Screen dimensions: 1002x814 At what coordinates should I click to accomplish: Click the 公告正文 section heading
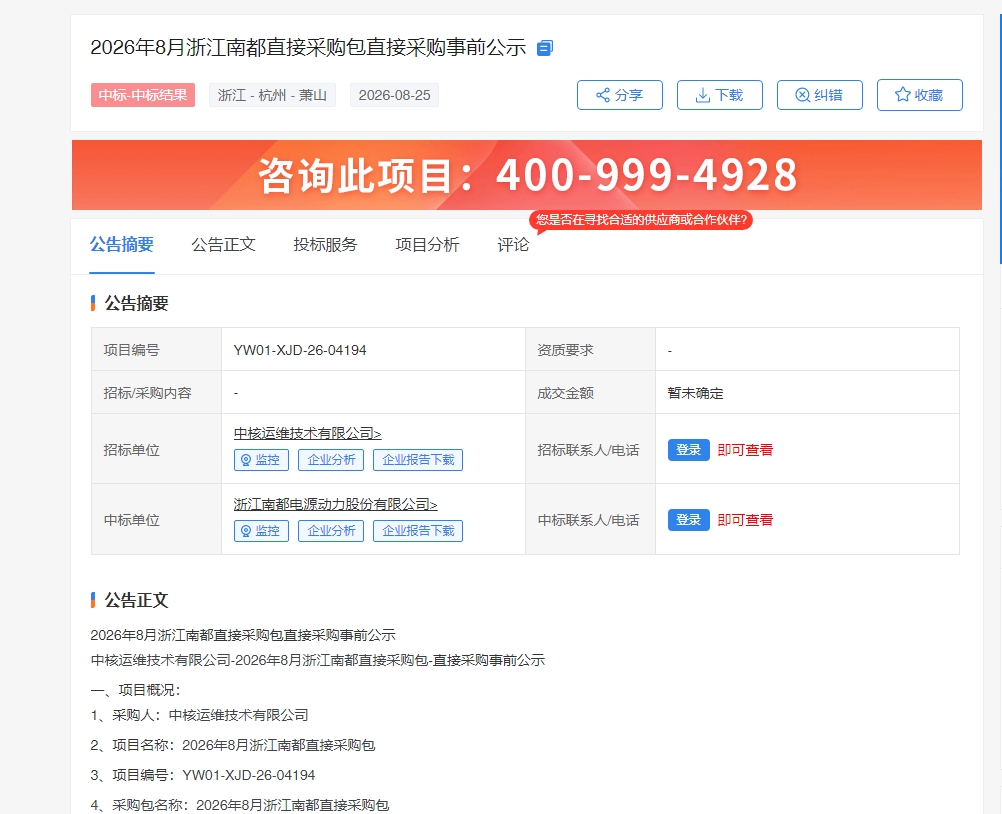[136, 600]
